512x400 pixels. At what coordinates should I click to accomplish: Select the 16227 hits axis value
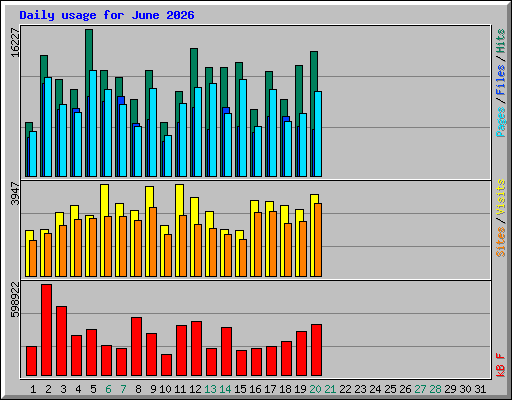(15, 42)
